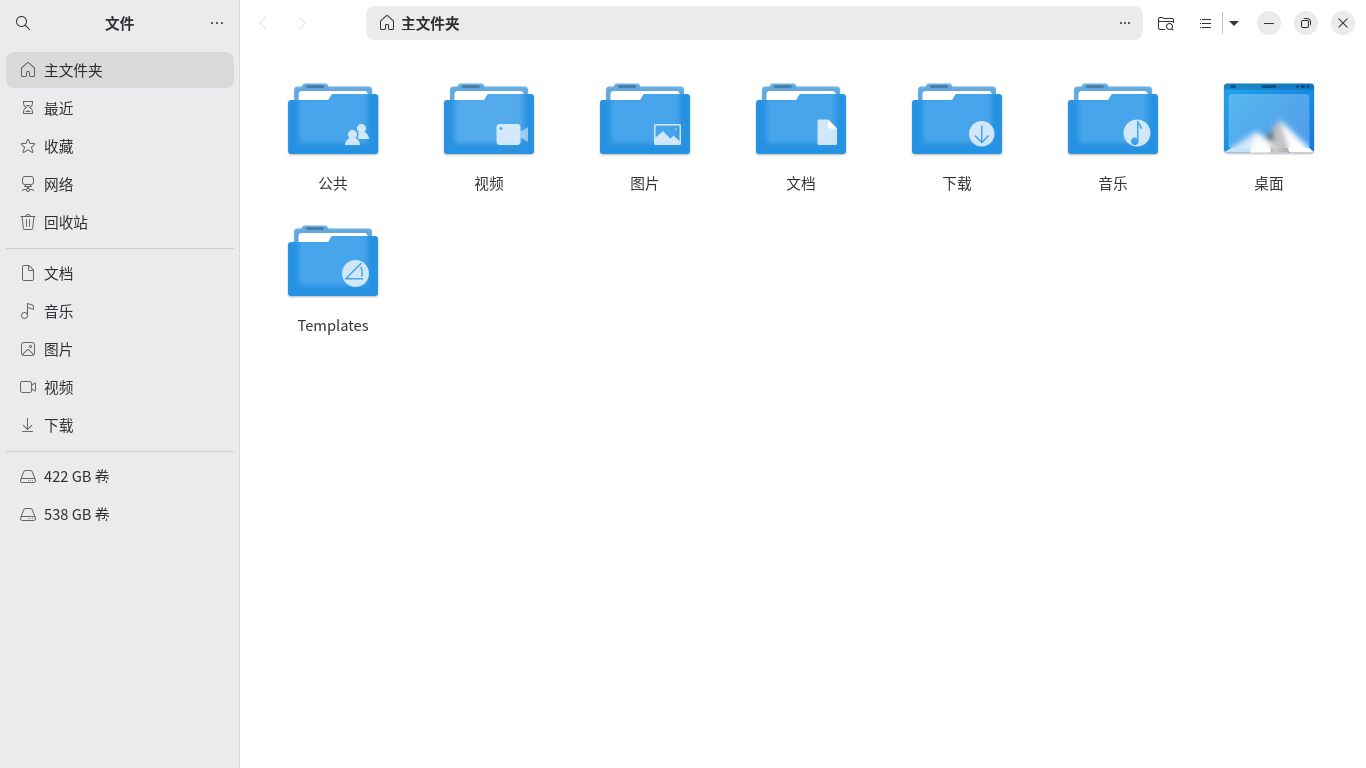1366x768 pixels.
Task: Open 最近 in the sidebar
Action: 58,108
